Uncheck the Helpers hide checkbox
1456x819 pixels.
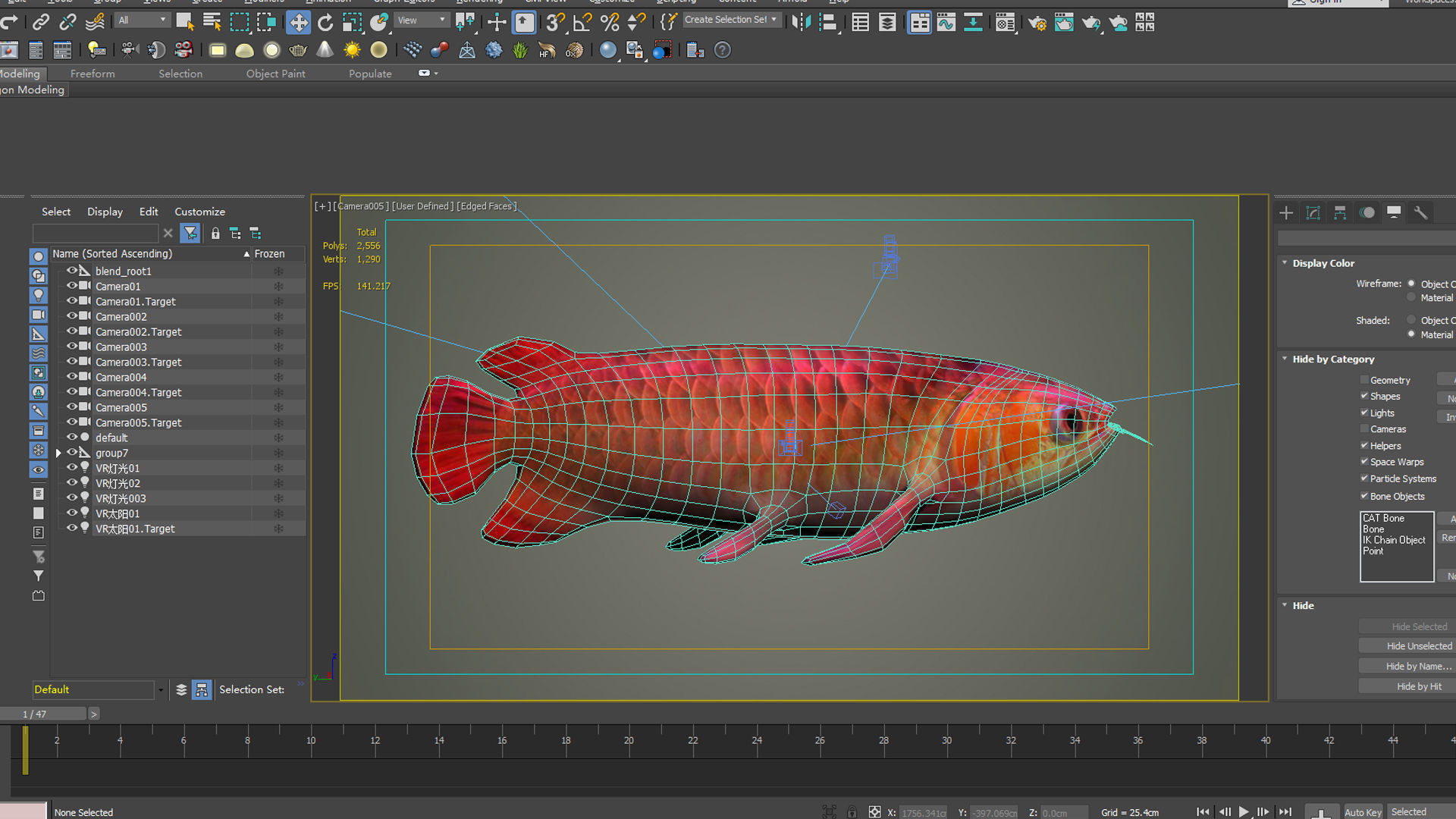(1364, 445)
